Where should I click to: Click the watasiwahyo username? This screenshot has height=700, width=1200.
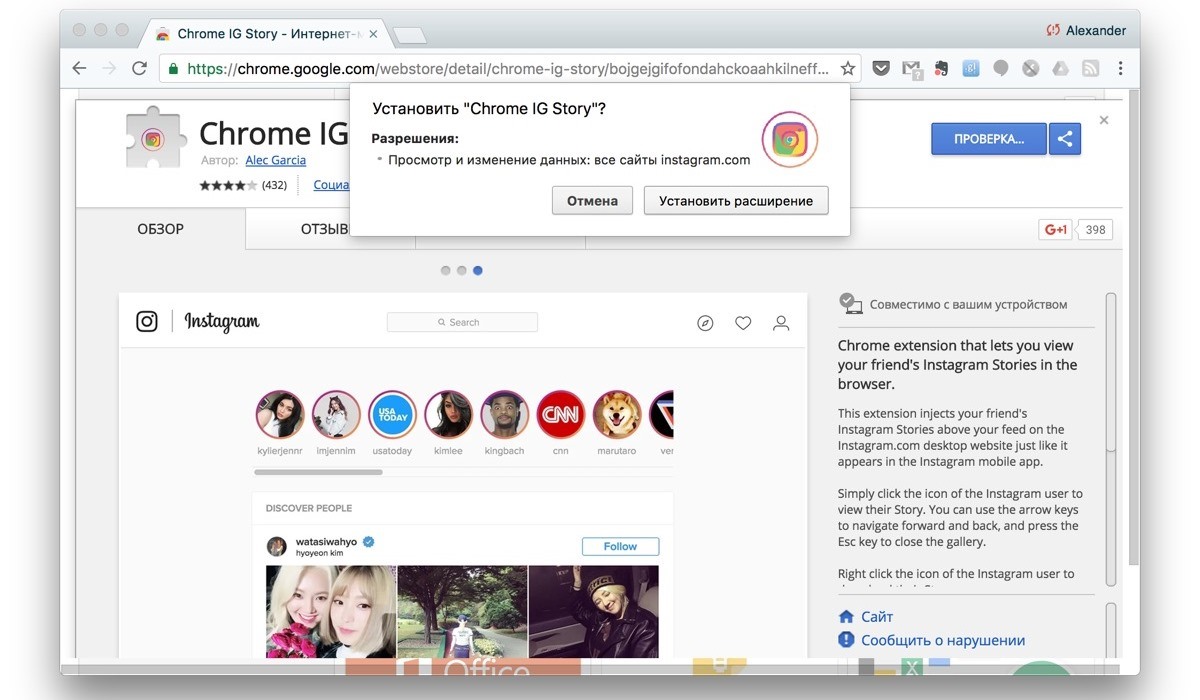tap(327, 541)
